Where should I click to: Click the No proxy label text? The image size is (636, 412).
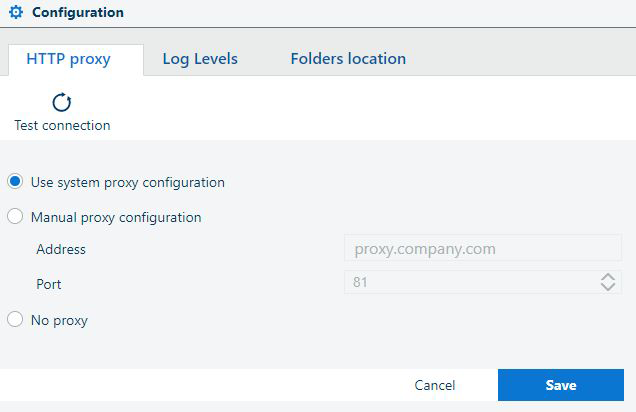(x=59, y=321)
